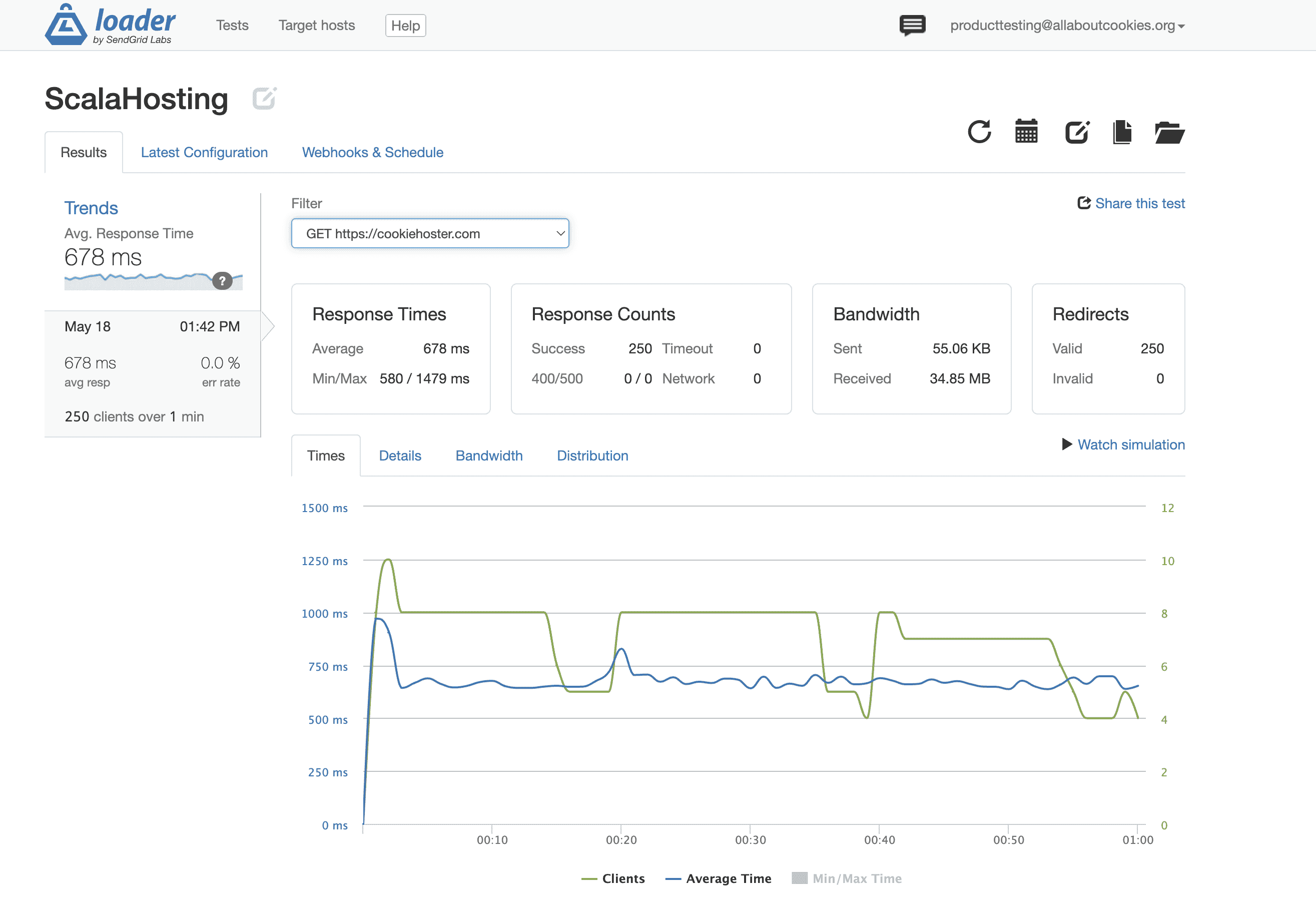This screenshot has height=908, width=1316.
Task: Click the edit test name pencil icon
Action: point(265,99)
